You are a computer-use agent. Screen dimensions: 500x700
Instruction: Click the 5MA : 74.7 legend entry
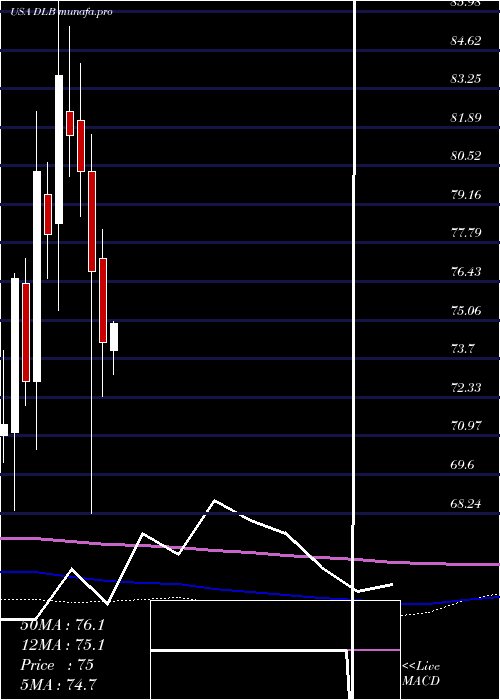click(x=59, y=685)
